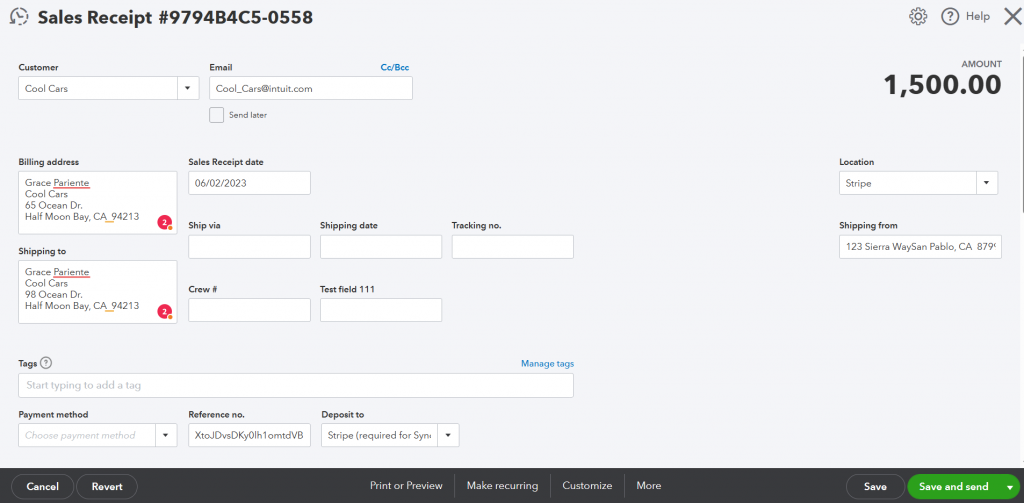Click the Revert button
This screenshot has height=503, width=1024.
107,487
